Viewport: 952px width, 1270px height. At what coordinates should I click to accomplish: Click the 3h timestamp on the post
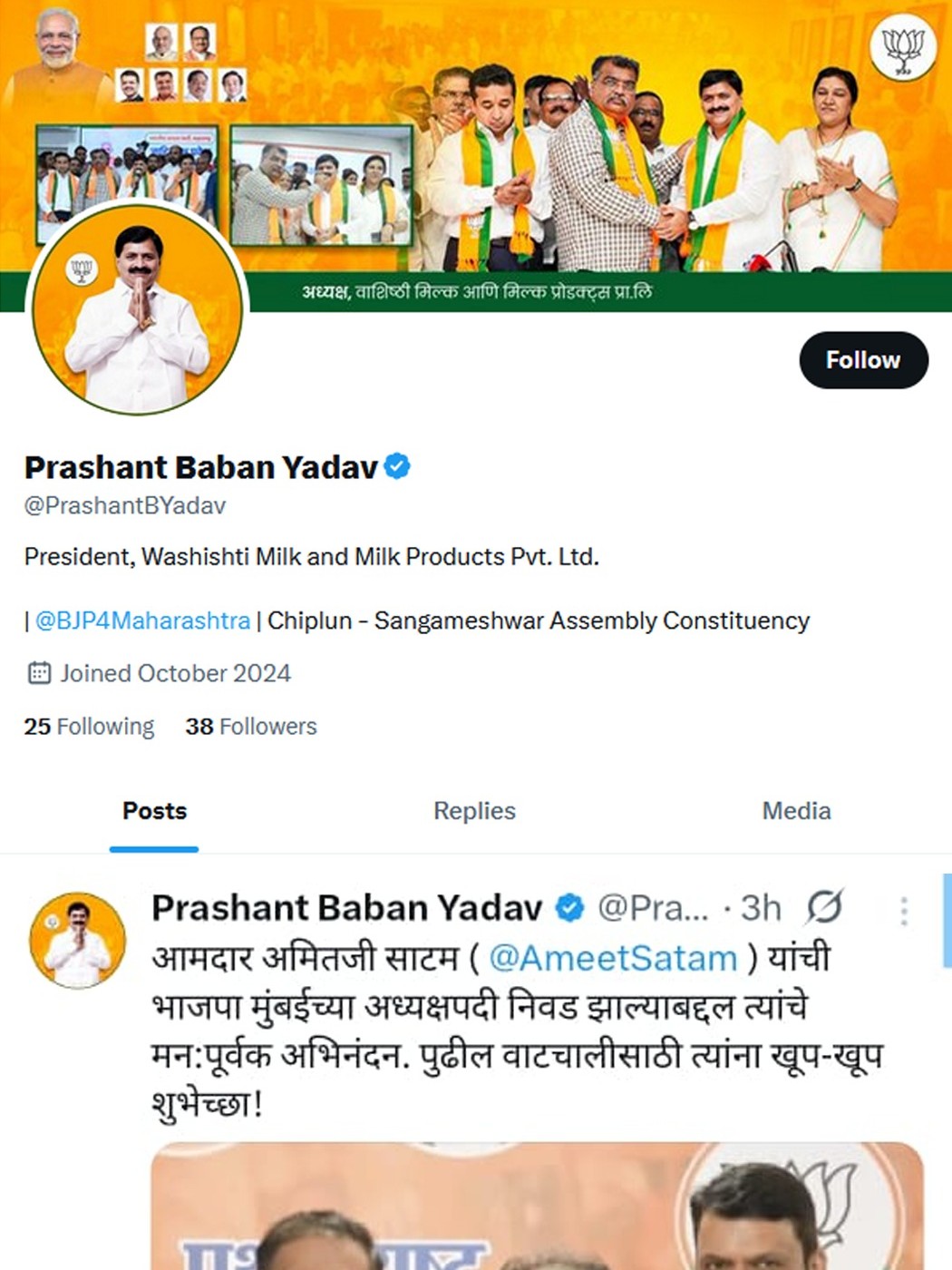761,908
